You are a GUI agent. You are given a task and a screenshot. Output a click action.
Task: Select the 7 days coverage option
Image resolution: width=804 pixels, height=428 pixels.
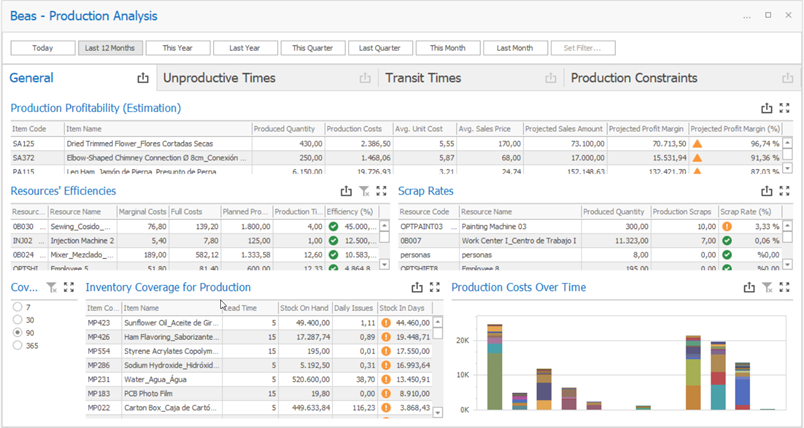pyautogui.click(x=17, y=307)
